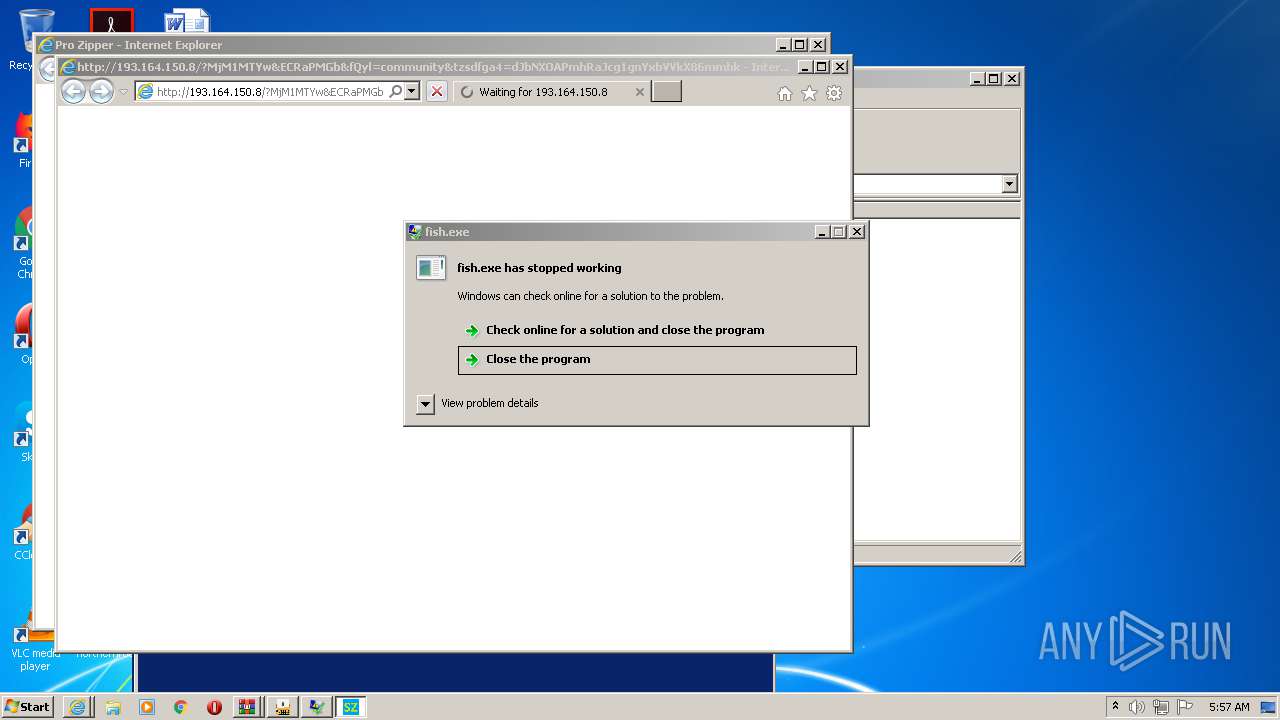Click Show desktop monitor icon in tray
1280x720 pixels.
coord(1269,707)
